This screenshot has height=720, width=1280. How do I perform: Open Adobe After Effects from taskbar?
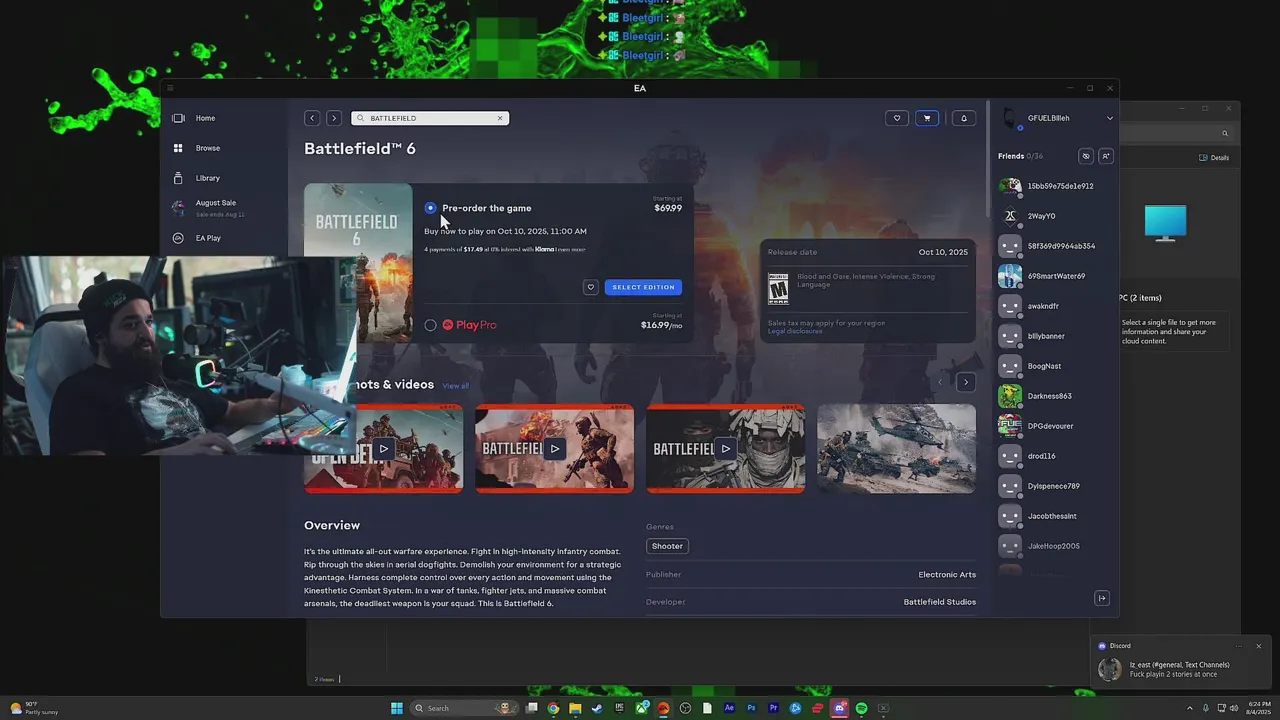[729, 708]
